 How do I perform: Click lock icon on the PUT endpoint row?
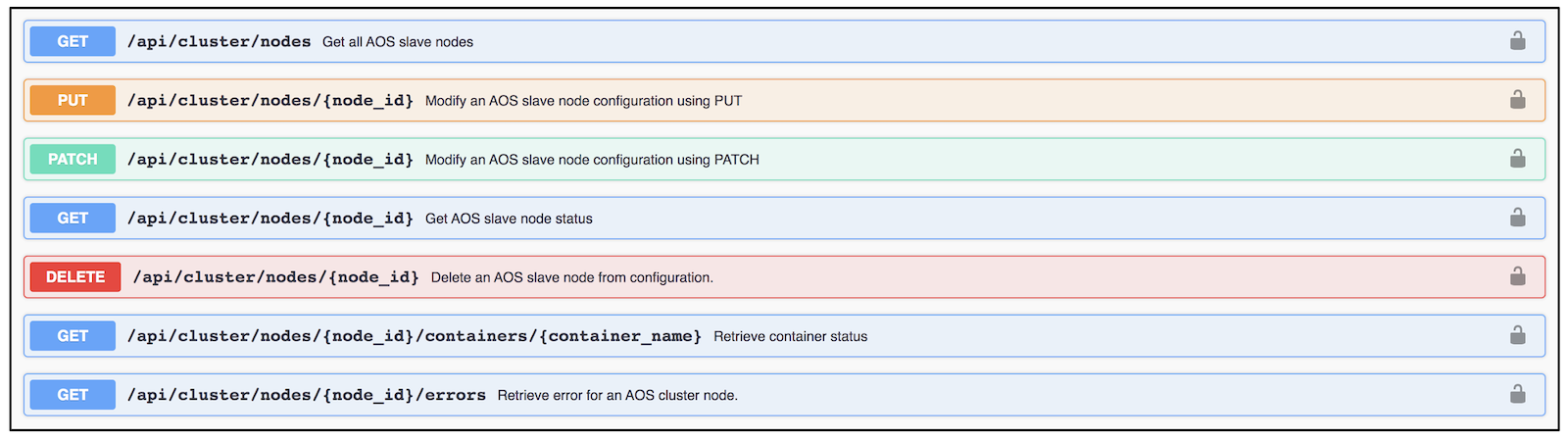point(1517,100)
